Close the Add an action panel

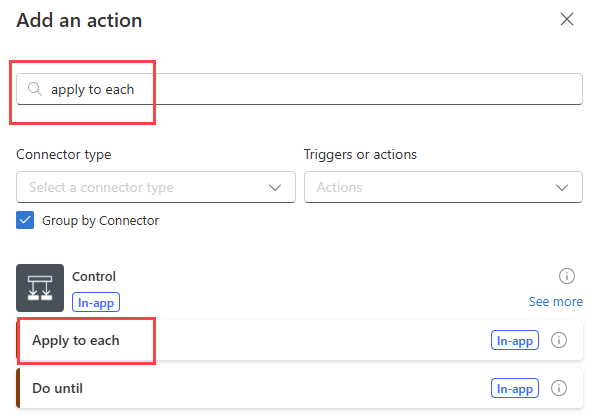tap(567, 19)
